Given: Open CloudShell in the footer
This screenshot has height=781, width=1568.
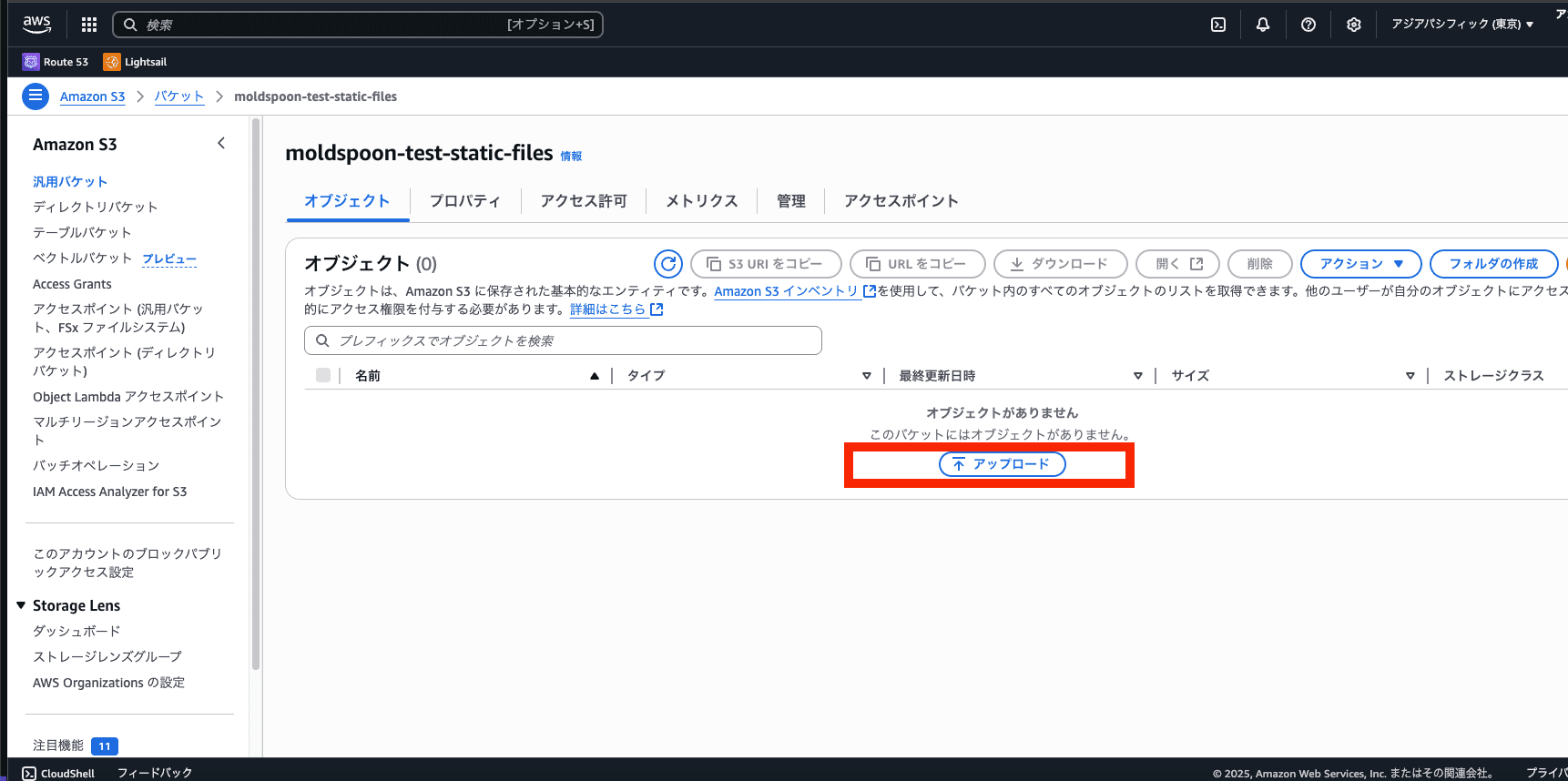Looking at the screenshot, I should click(x=58, y=773).
